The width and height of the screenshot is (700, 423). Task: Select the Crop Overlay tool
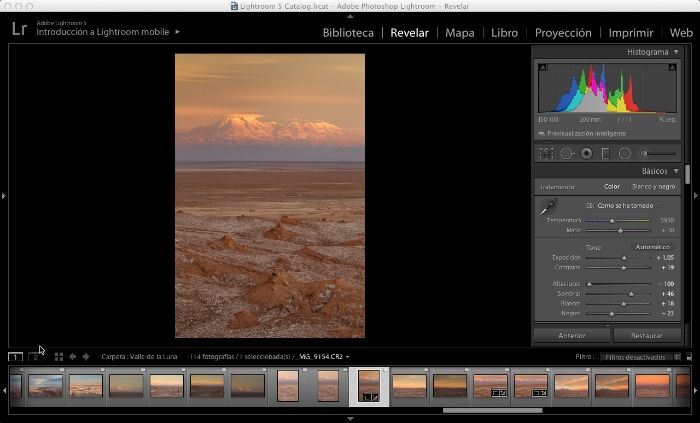[x=546, y=153]
